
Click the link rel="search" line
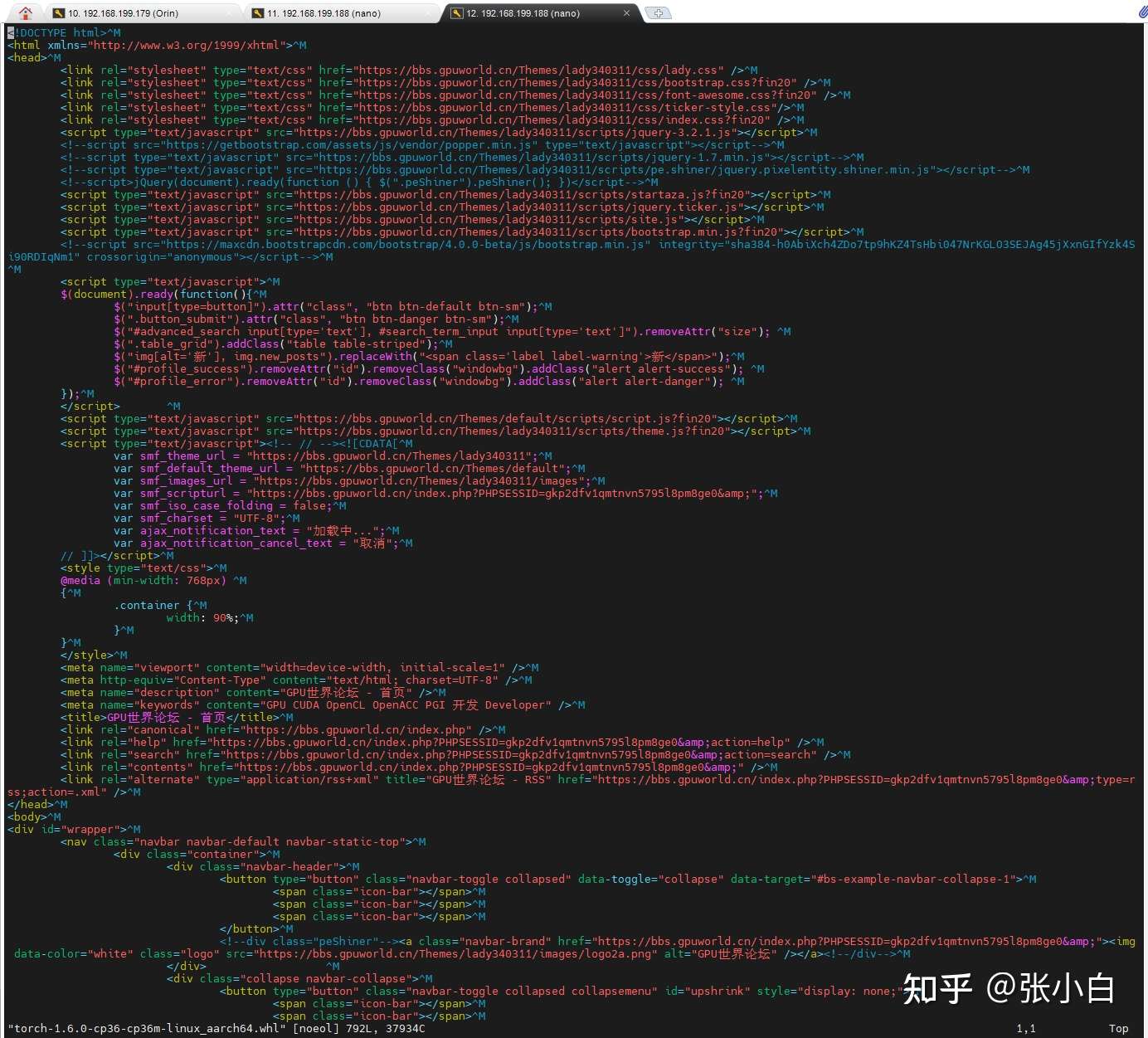[x=455, y=754]
